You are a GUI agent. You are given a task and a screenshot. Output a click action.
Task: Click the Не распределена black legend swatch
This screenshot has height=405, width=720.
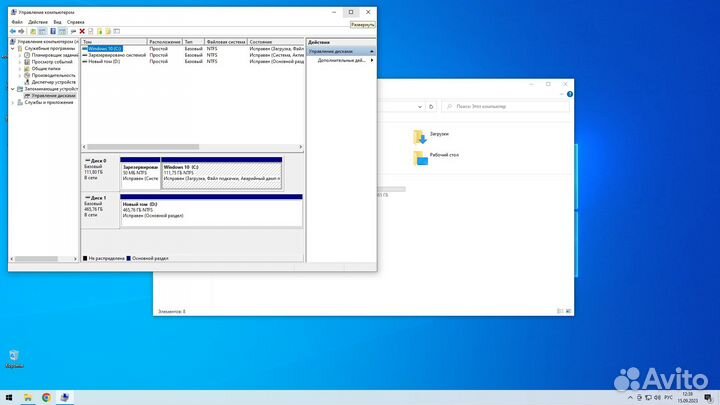tap(85, 259)
